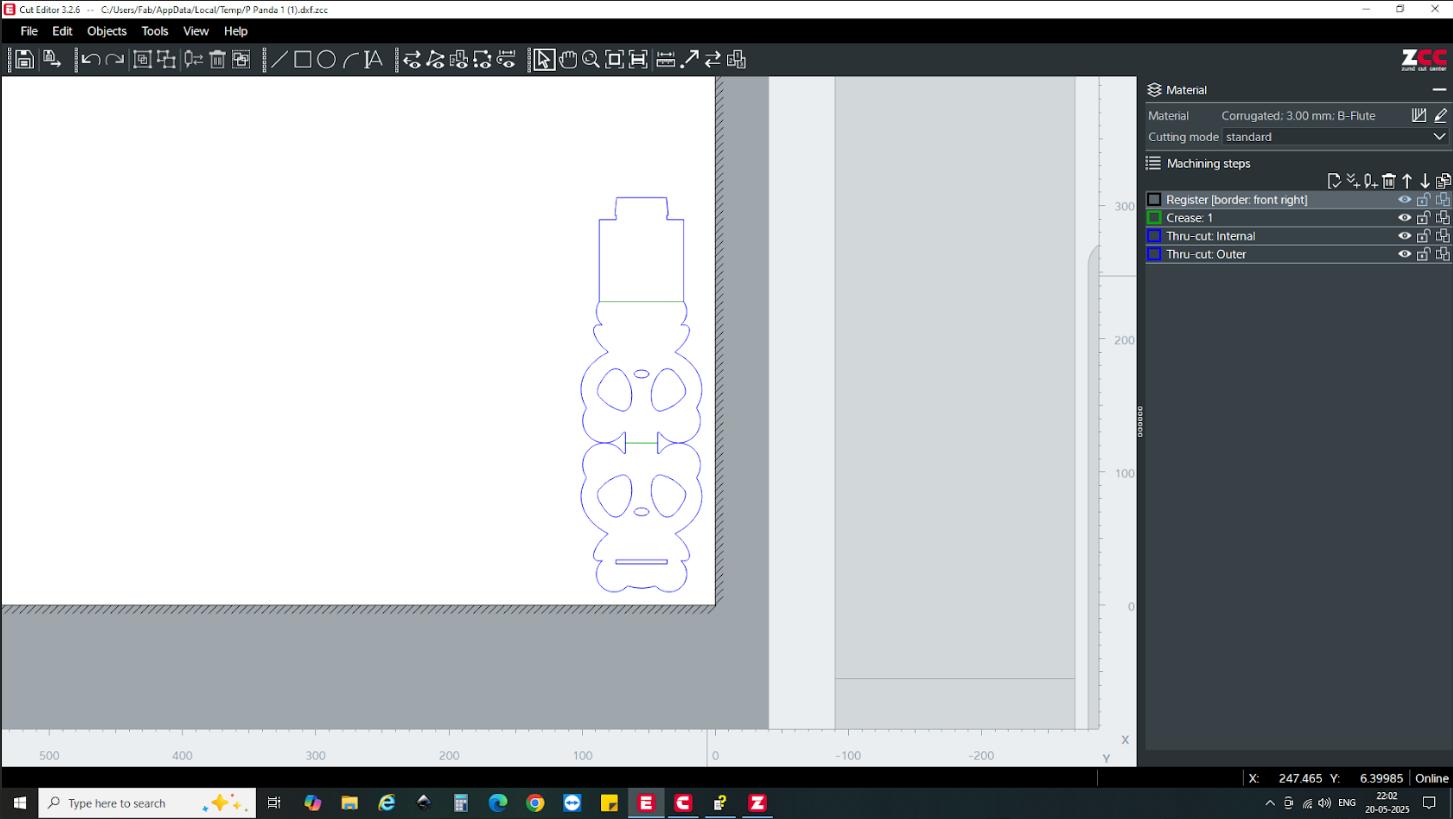Click the swap arrows toolbar icon
This screenshot has height=819, width=1453.
coord(713,60)
